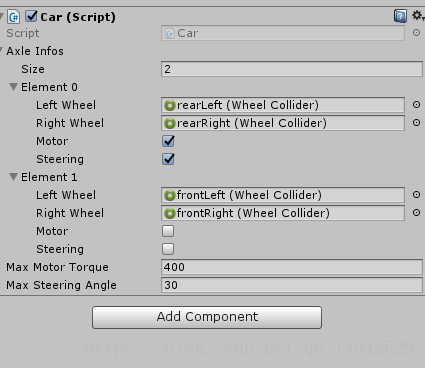Screen dimensions: 425x368
Task: Click the green Wheel Collider icon for frontLeft
Action: coord(170,195)
